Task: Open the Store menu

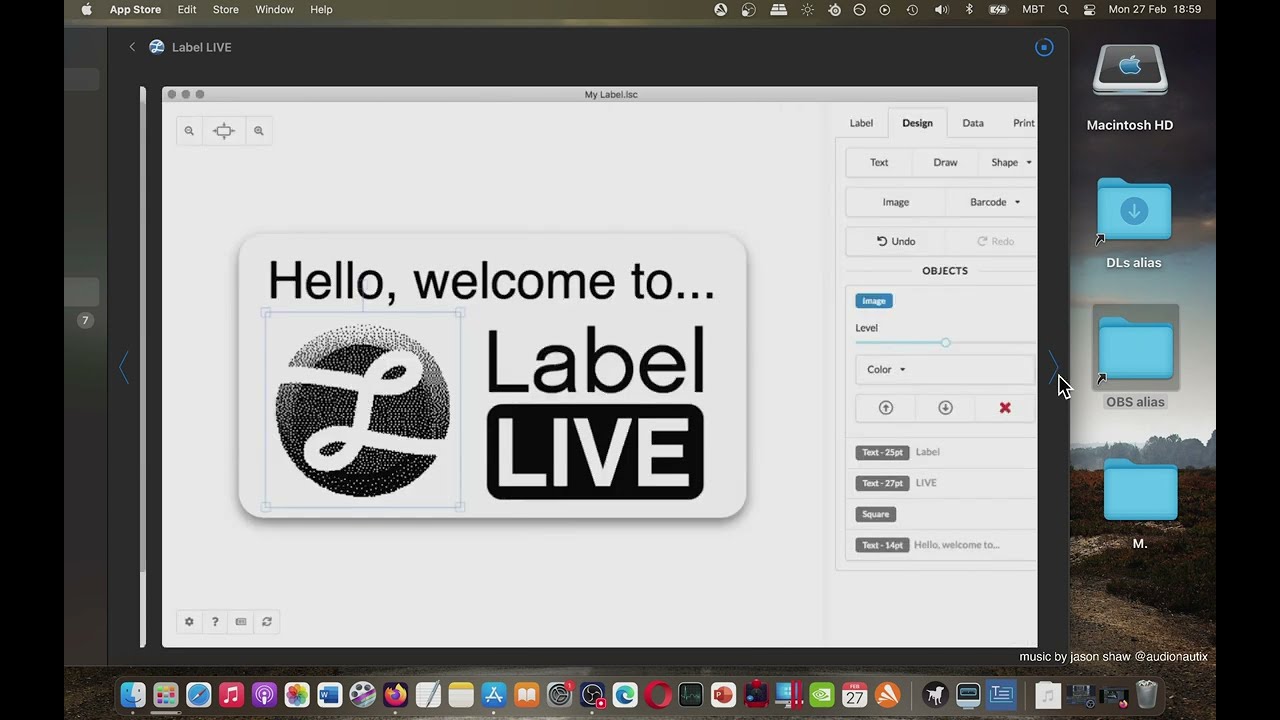Action: pyautogui.click(x=226, y=9)
